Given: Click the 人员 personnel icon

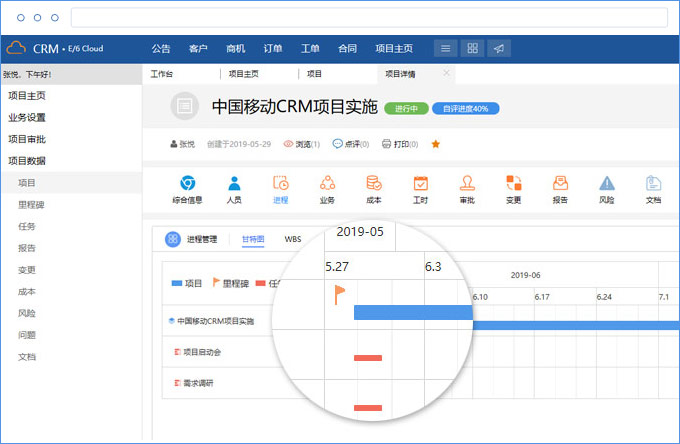Looking at the screenshot, I should (x=234, y=184).
